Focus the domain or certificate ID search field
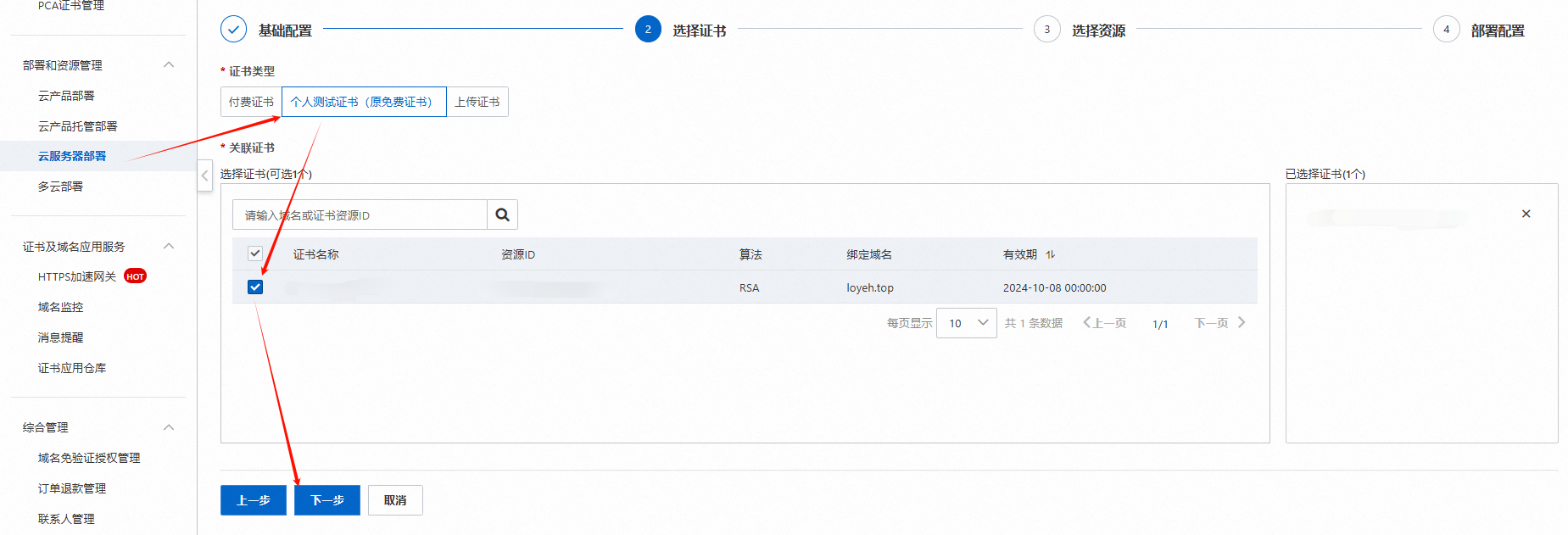Viewport: 1568px width, 535px height. [360, 215]
